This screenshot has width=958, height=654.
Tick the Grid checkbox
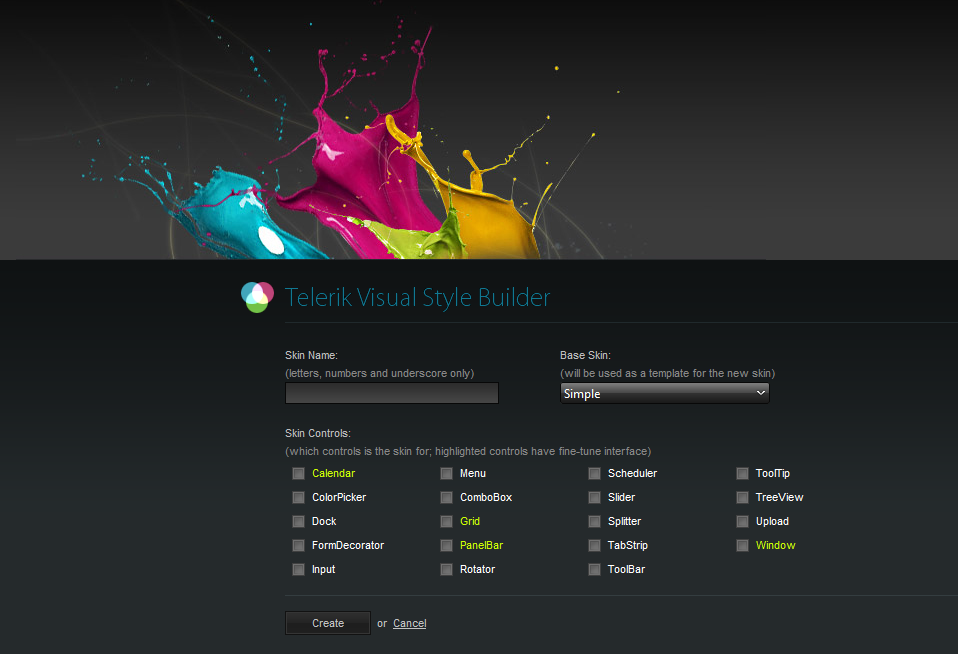[447, 521]
